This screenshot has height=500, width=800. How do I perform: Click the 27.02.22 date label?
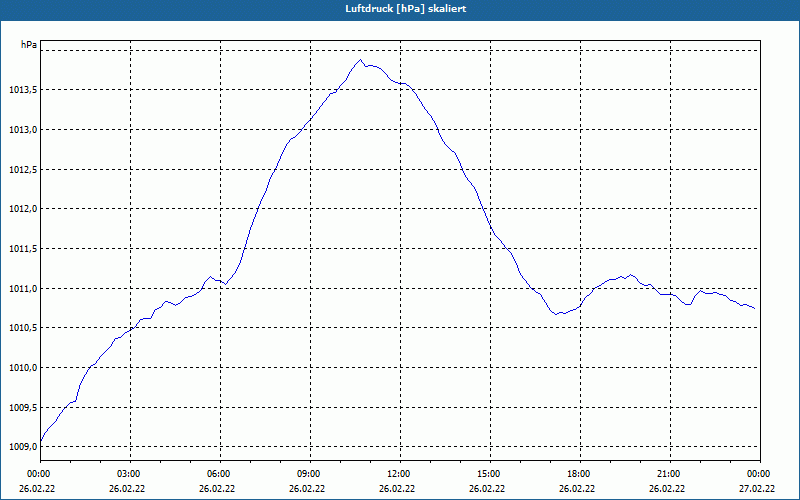pyautogui.click(x=757, y=489)
